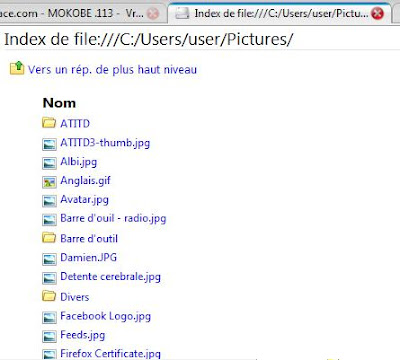
Task: Open Barre d'ouil - radio.jpg link
Action: coord(113,218)
